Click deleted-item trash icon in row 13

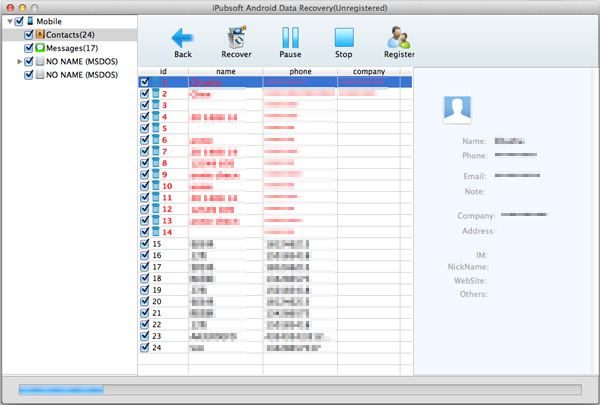pos(155,220)
